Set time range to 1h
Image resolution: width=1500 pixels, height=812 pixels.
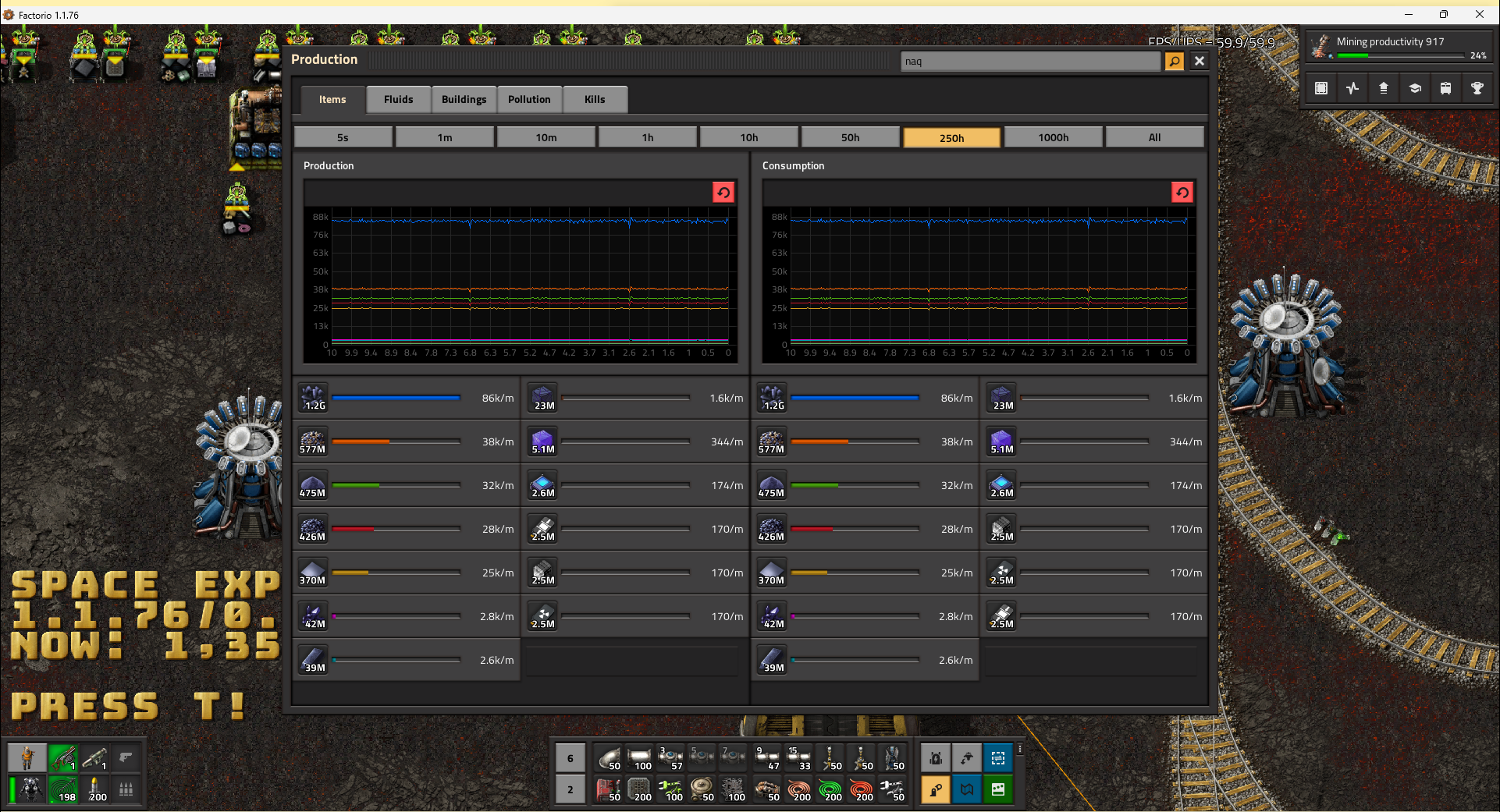click(x=648, y=137)
